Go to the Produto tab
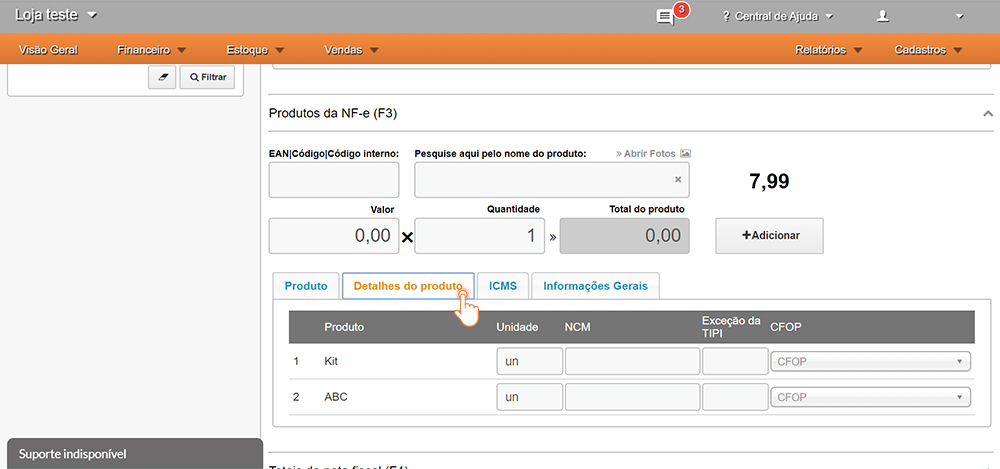 point(306,286)
